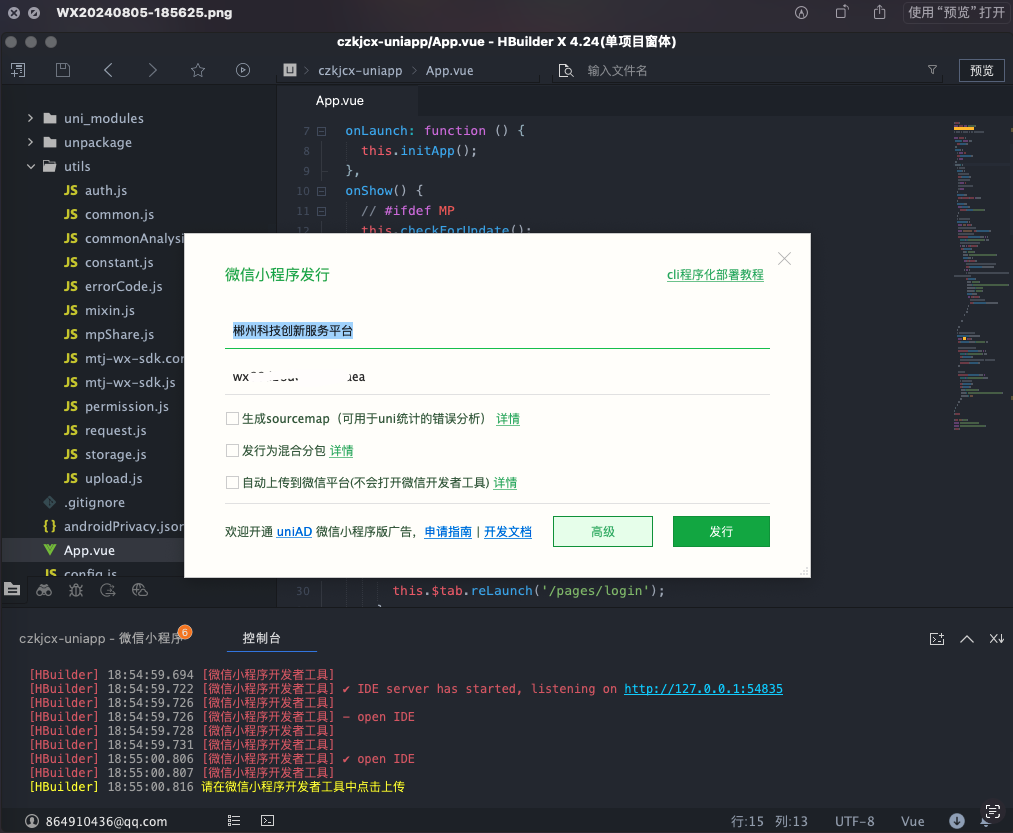Select .gitignore in the file tree

pos(94,502)
